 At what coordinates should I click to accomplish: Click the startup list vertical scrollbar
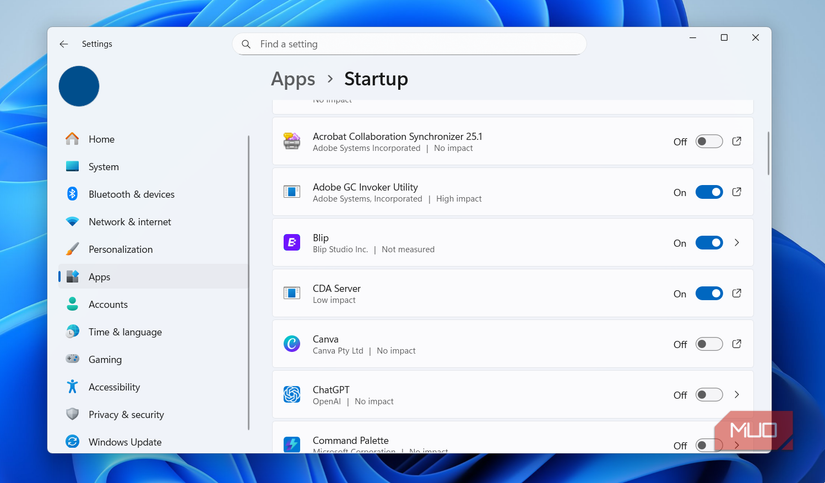coord(768,153)
